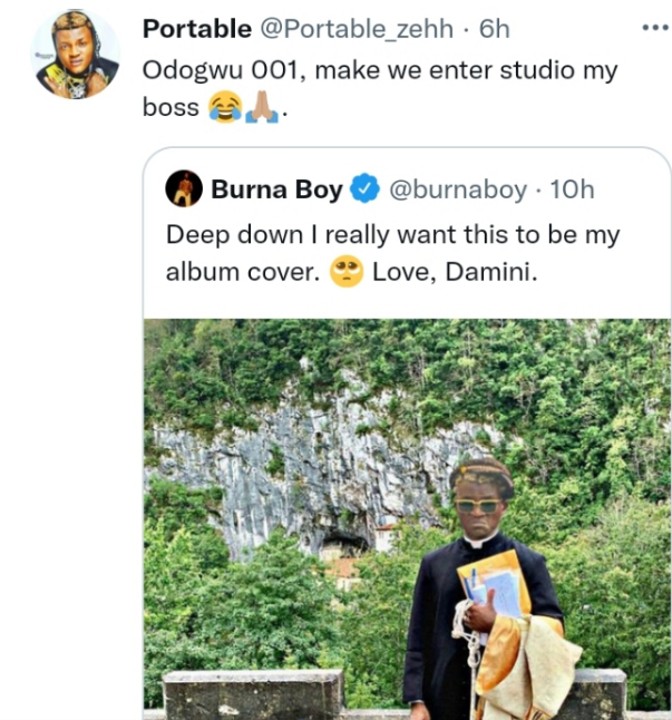Click the "Love, Damini." text
The width and height of the screenshot is (672, 720).
click(455, 272)
